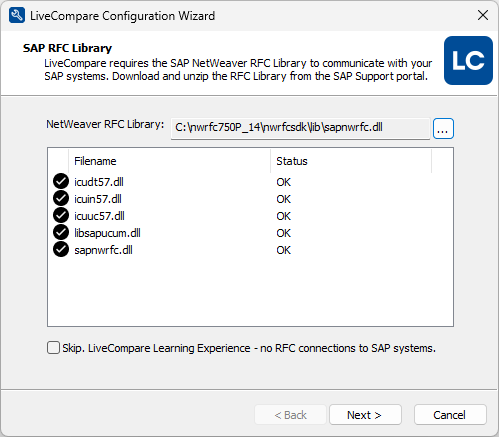Screen dimensions: 499x437
Task: Click the NetWeaver RFC Library path field
Action: click(300, 128)
